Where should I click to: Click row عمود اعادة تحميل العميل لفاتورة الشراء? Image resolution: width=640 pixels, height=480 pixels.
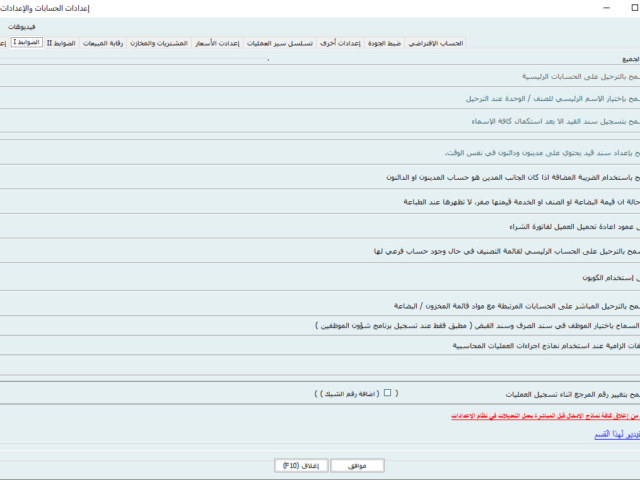point(320,227)
